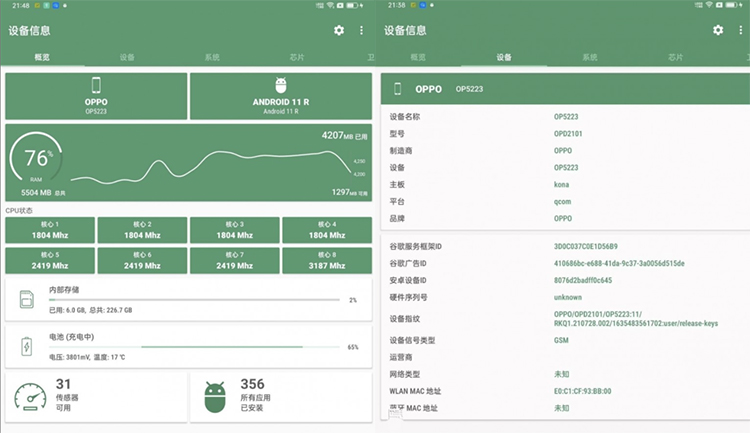Screen dimensions: 750x433
Task: Select 芯片 tab in right screen
Action: point(675,57)
